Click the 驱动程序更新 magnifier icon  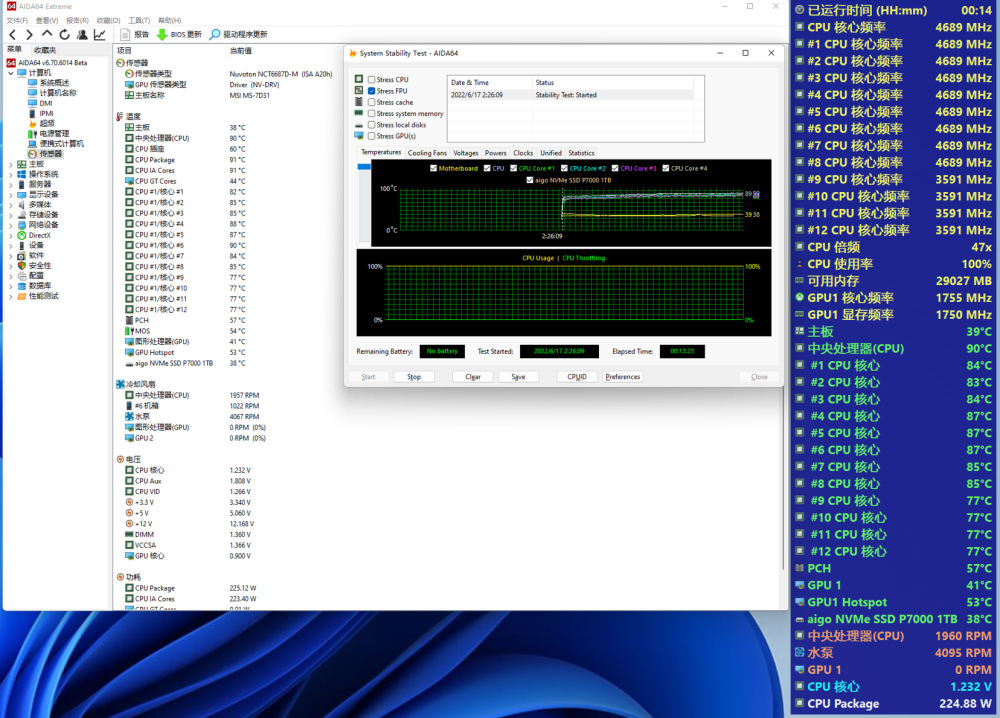[x=215, y=34]
